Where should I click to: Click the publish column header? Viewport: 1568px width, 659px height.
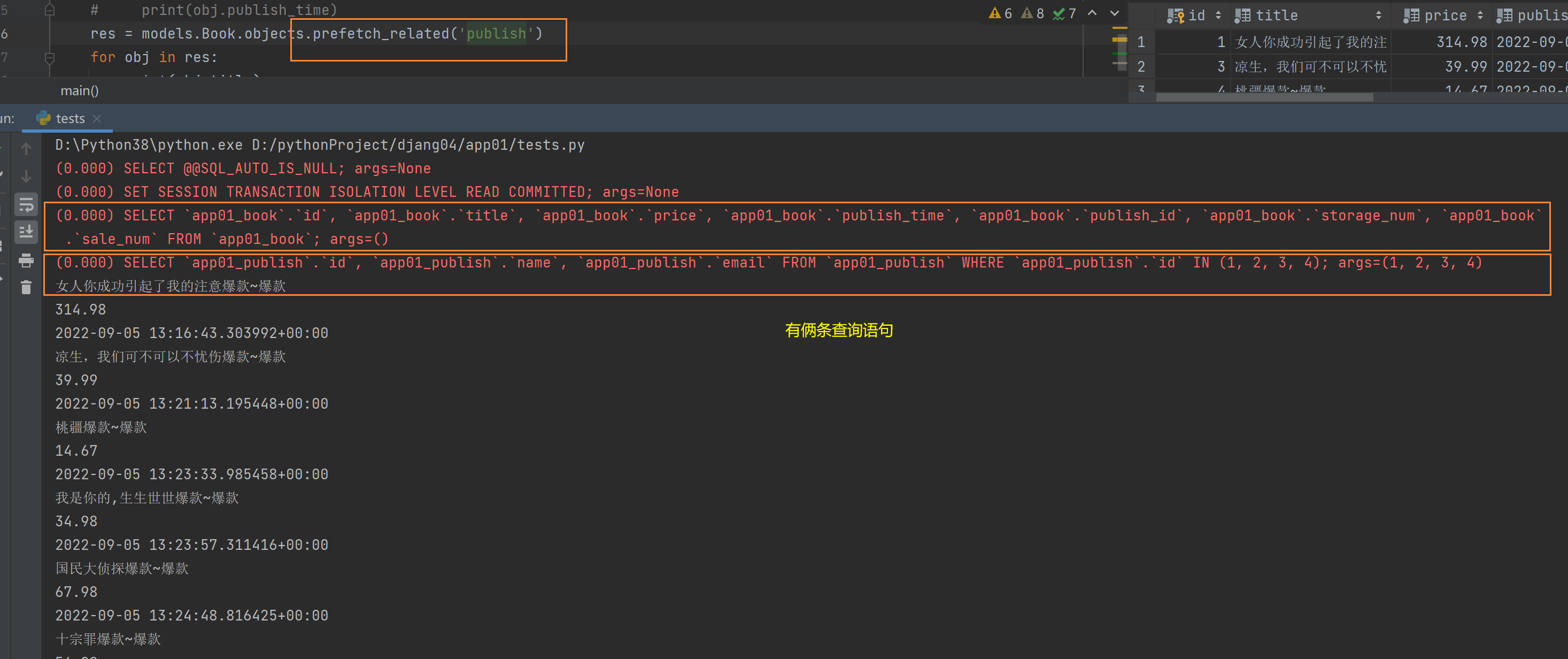[x=1532, y=16]
